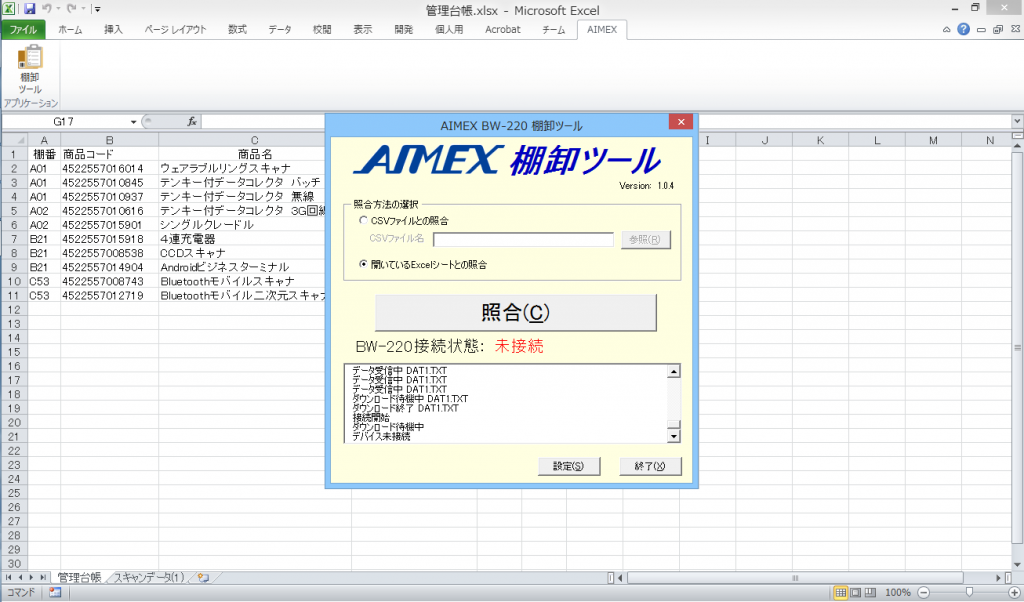Open the 校閲 ribbon tab
The height and width of the screenshot is (602, 1024).
coord(322,29)
